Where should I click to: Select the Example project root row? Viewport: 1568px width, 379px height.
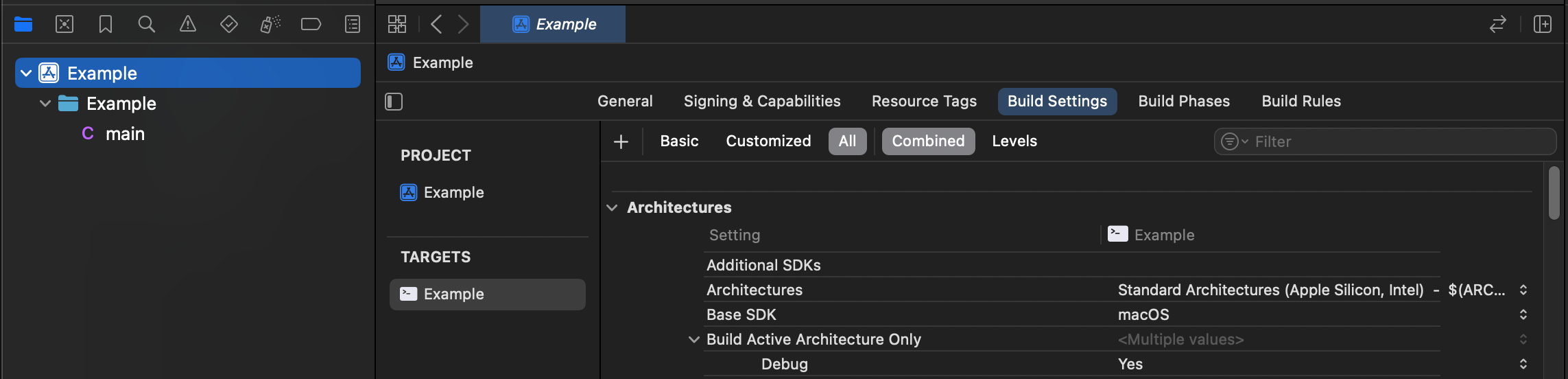(188, 73)
